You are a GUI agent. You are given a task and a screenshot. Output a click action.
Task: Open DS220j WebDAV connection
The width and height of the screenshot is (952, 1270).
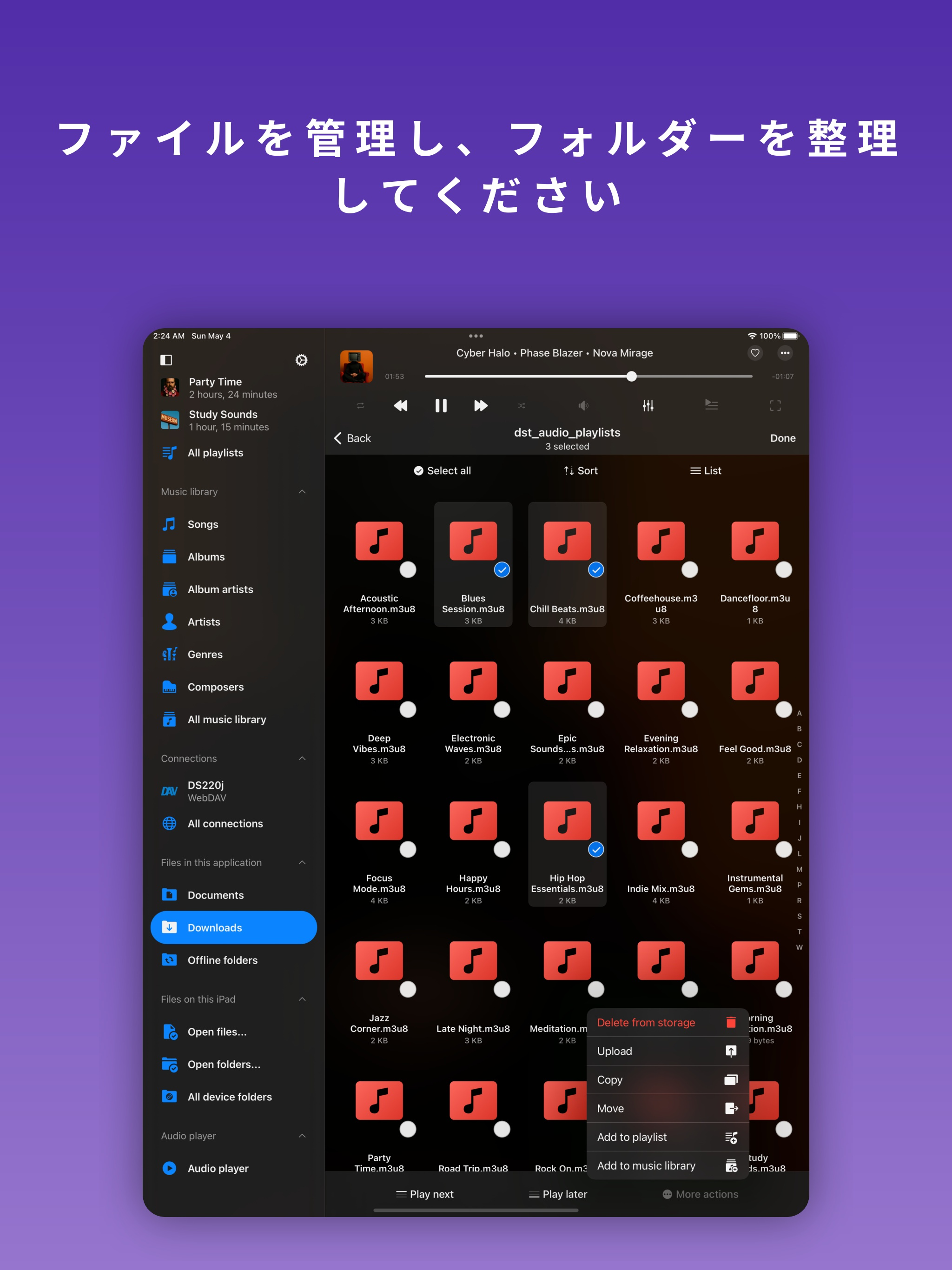[x=234, y=791]
